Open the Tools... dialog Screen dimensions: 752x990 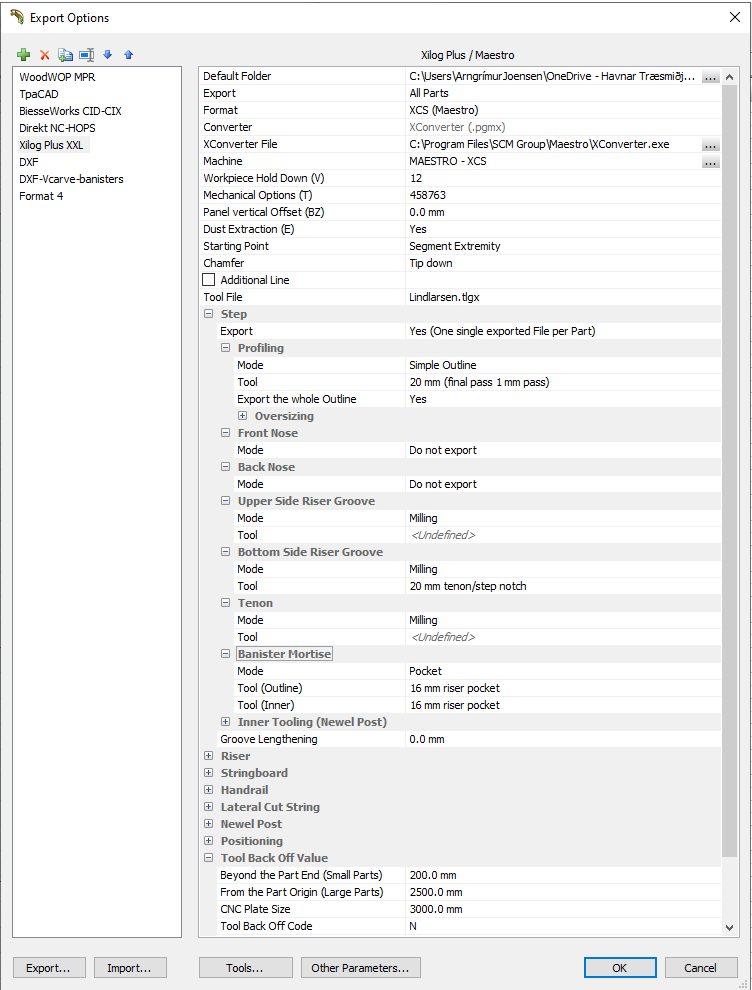pyautogui.click(x=246, y=968)
